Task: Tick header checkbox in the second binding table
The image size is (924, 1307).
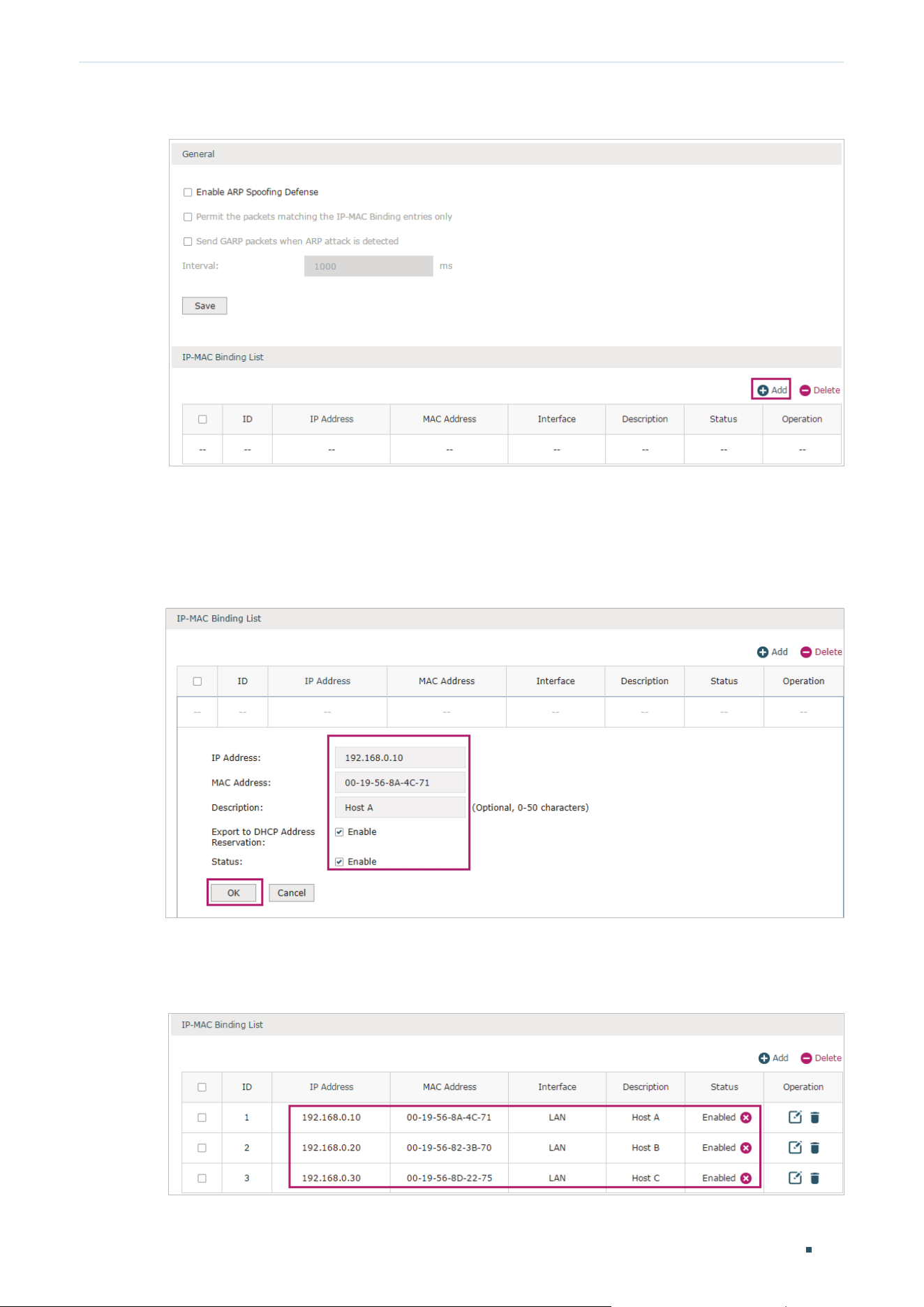Action: 198,681
